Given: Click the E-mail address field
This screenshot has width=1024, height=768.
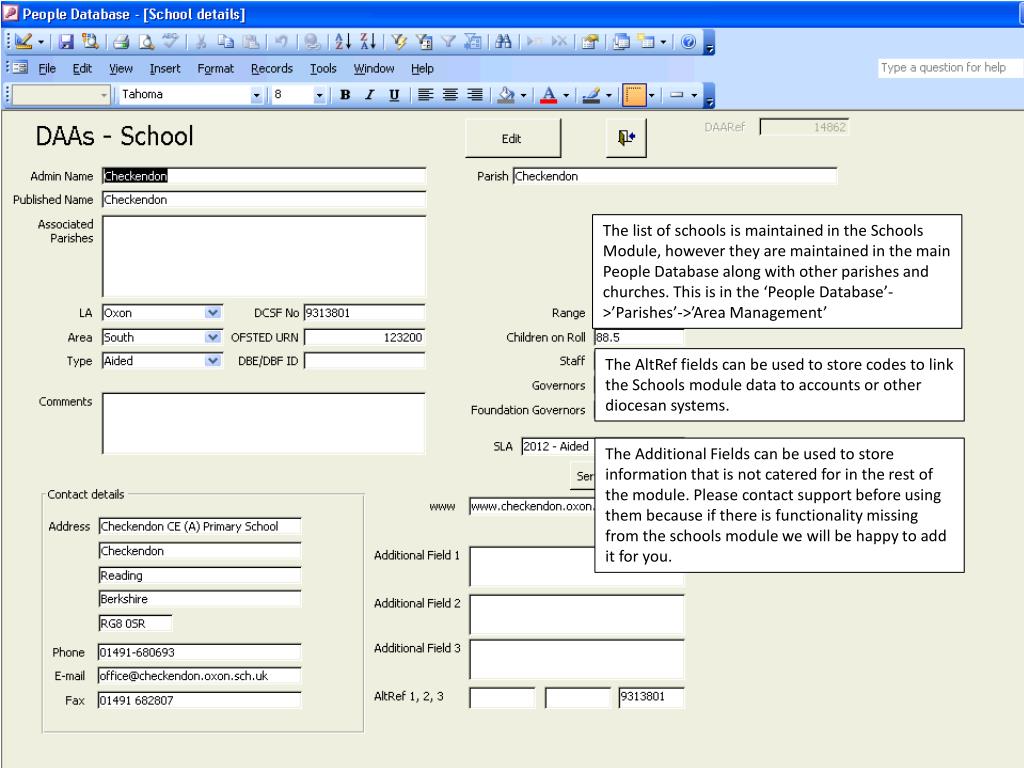Looking at the screenshot, I should click(x=199, y=676).
